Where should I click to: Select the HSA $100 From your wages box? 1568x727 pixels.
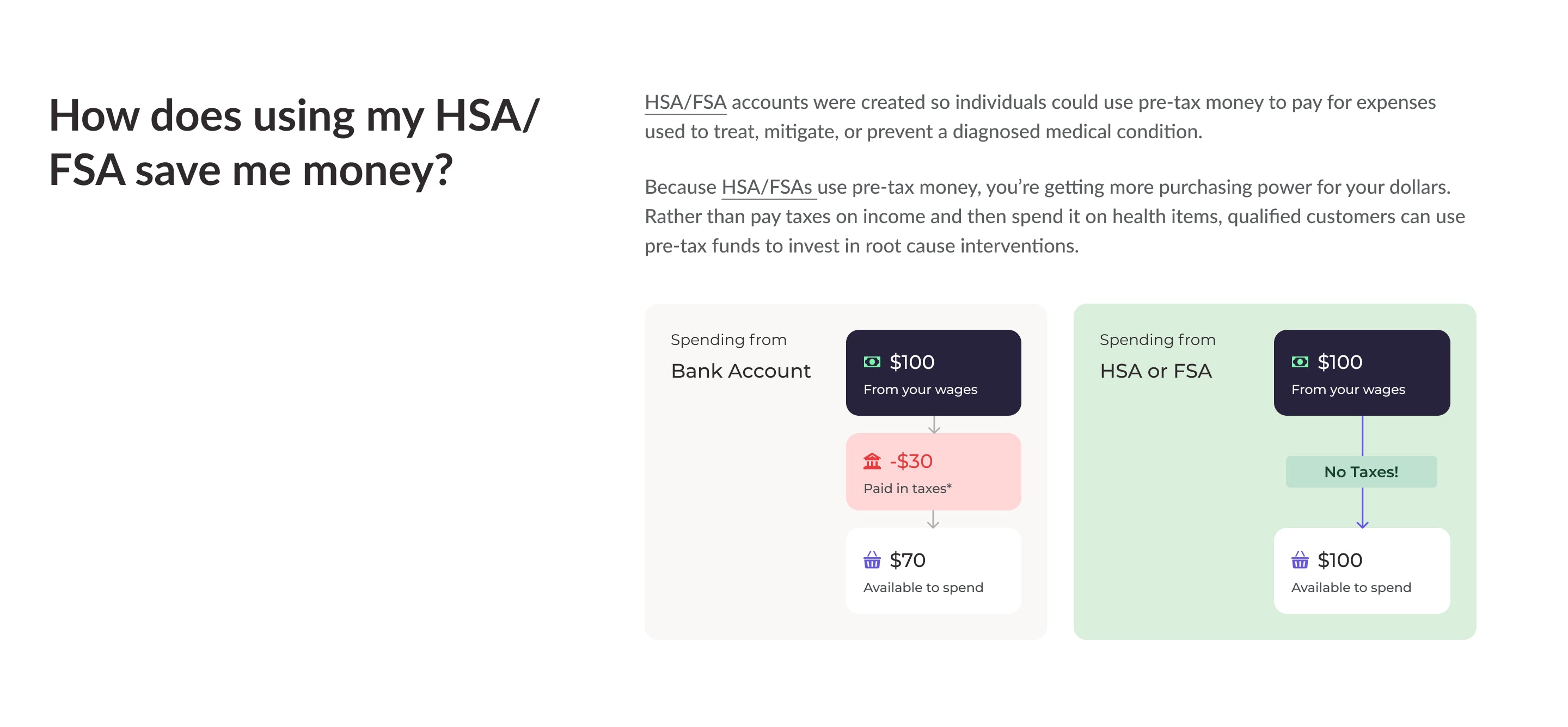pyautogui.click(x=1362, y=373)
